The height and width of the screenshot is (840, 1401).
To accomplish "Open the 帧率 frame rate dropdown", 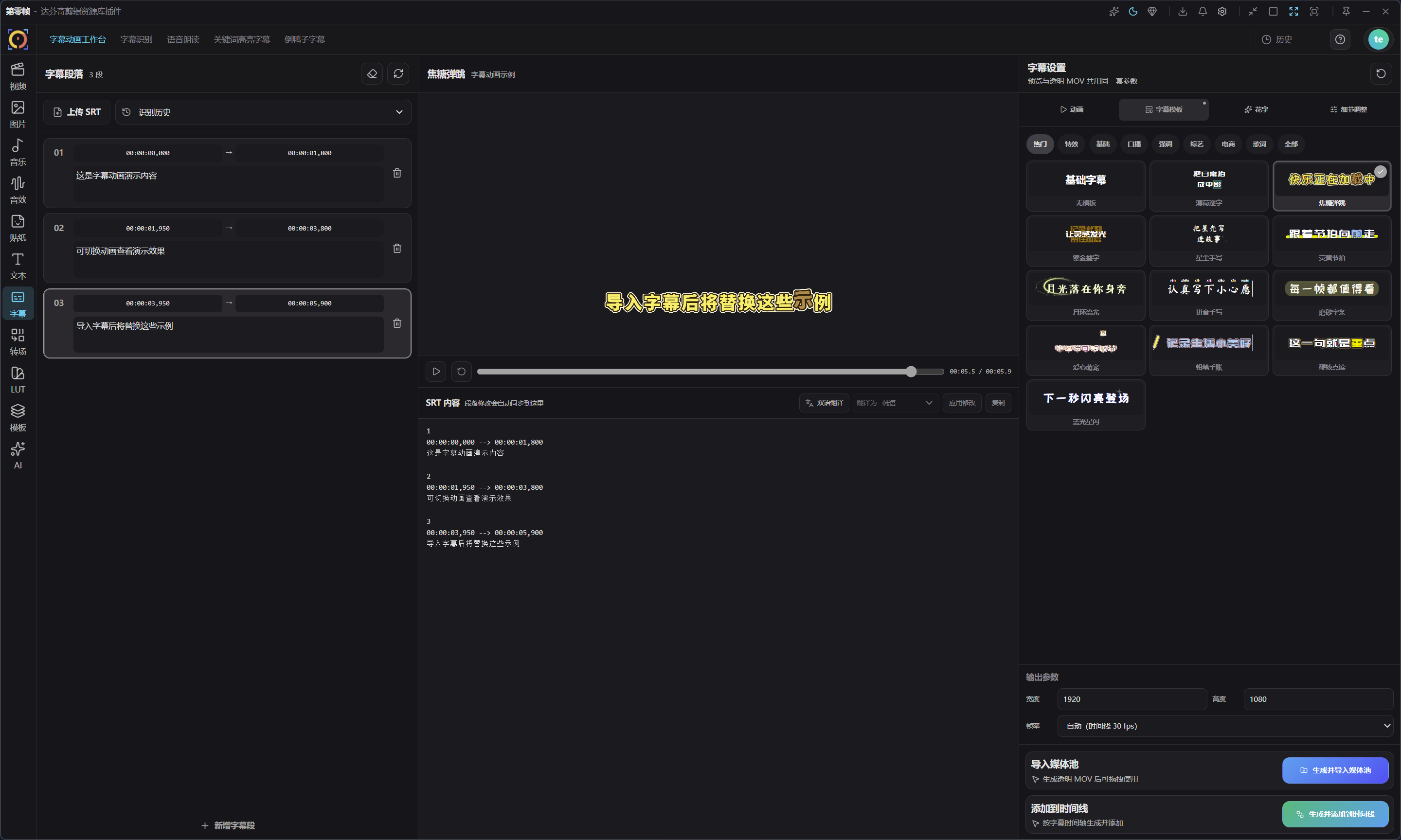I will click(1225, 726).
